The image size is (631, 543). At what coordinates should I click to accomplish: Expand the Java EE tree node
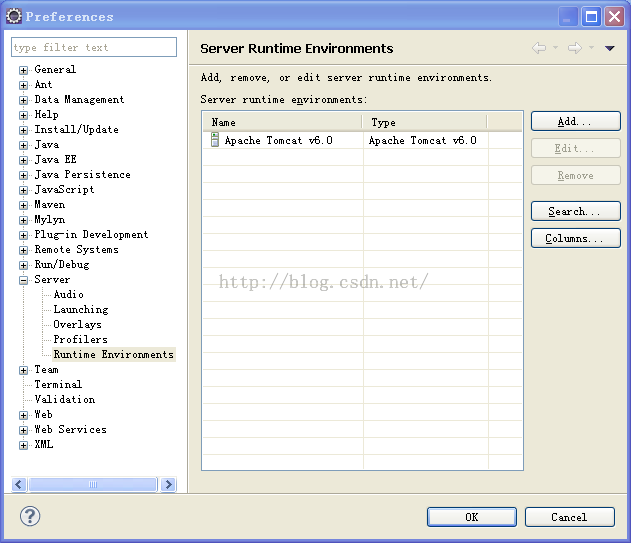point(23,160)
